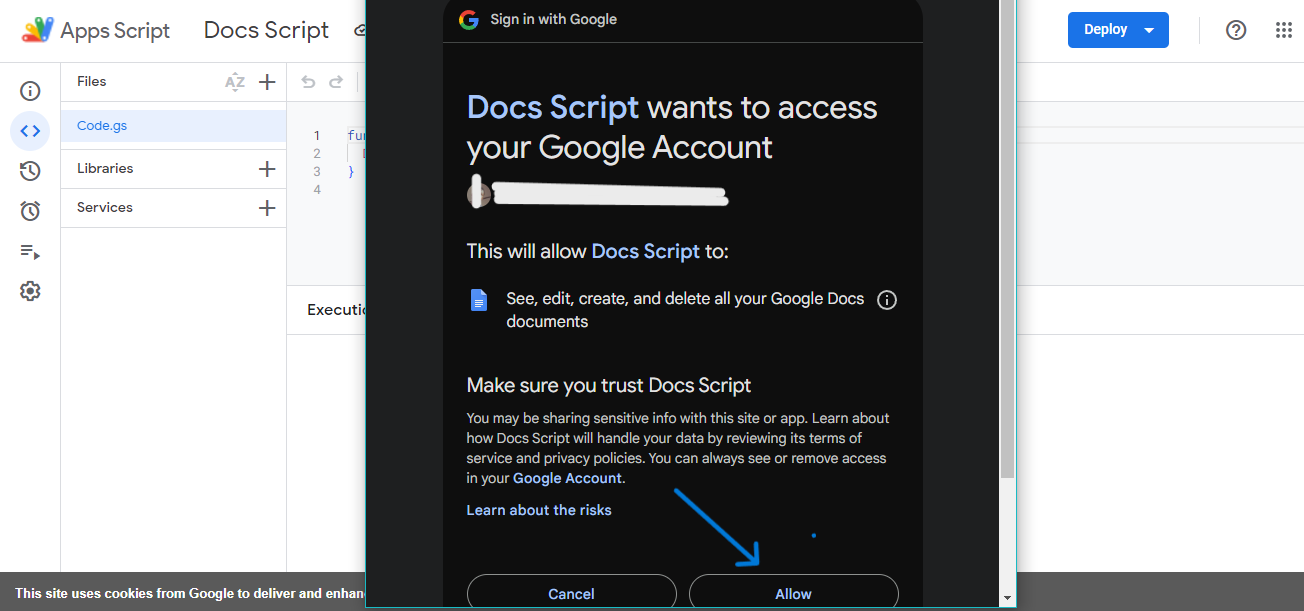The width and height of the screenshot is (1304, 611).
Task: Add a library with the plus icon
Action: tap(267, 169)
